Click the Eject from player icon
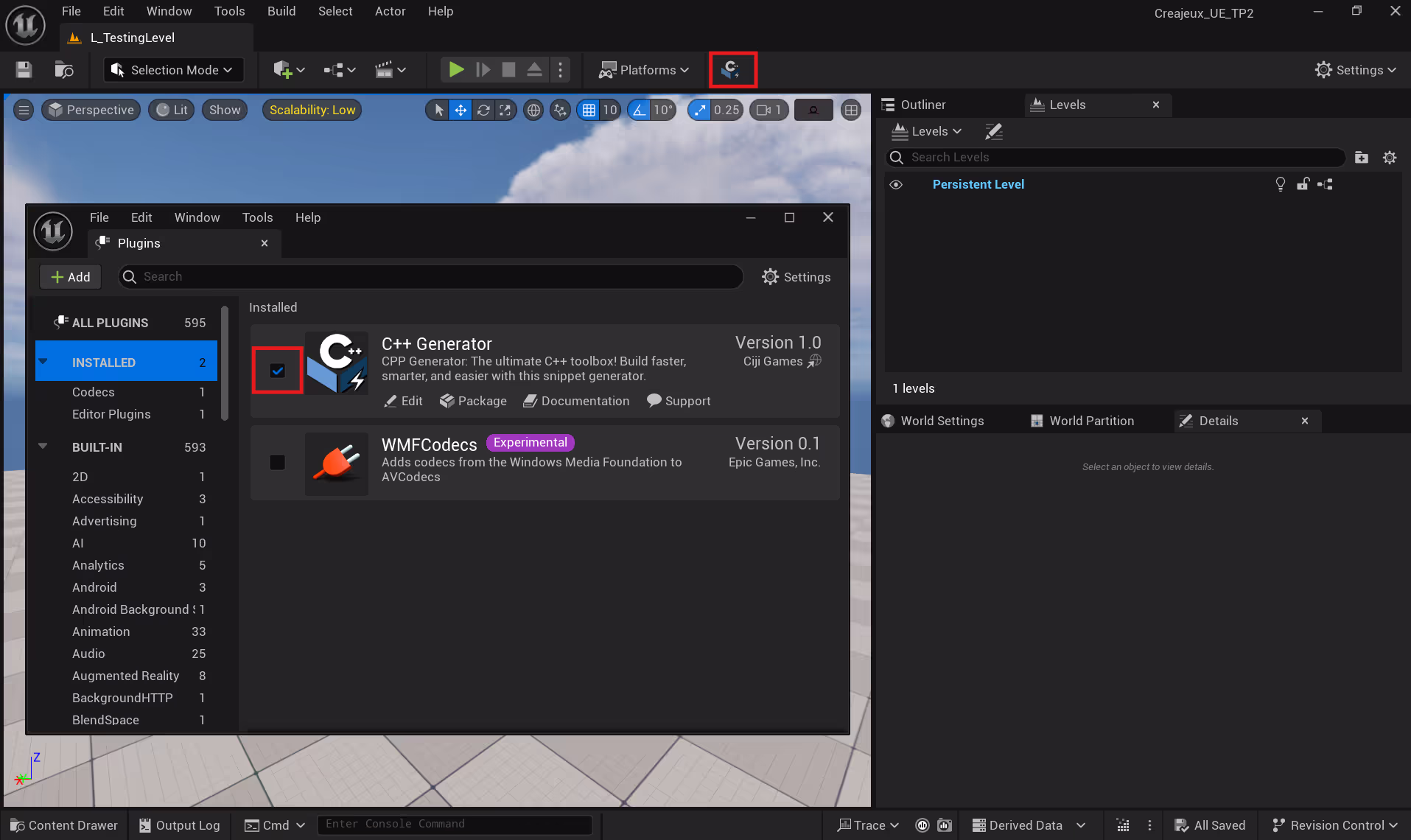 (534, 70)
